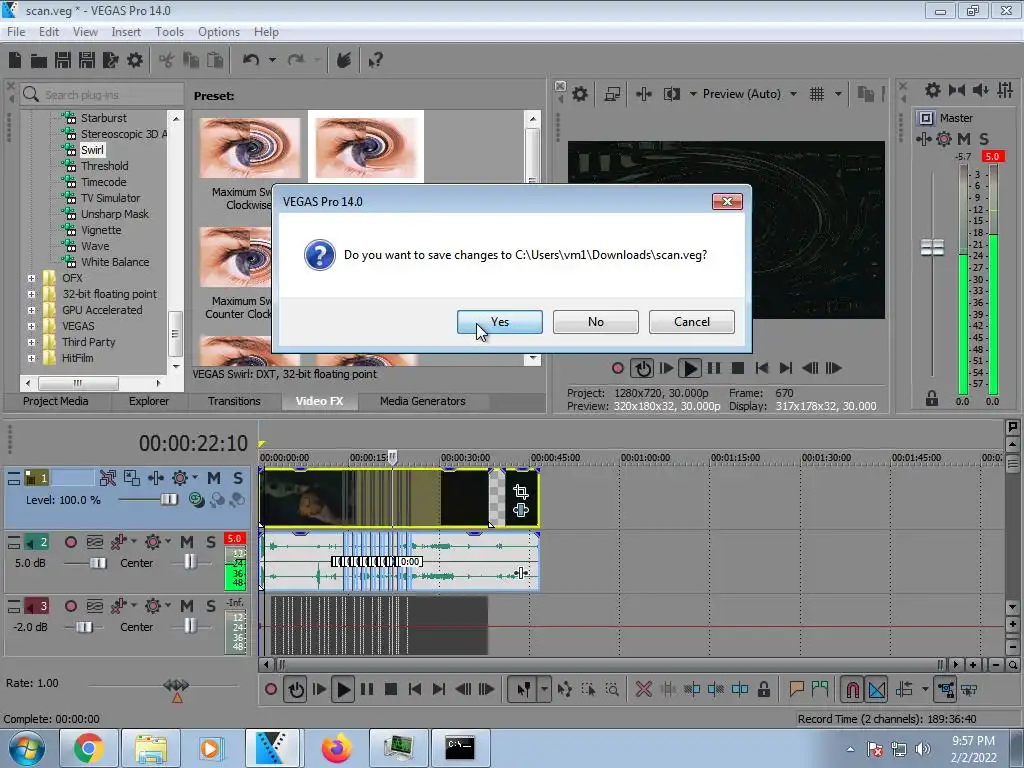
Task: Mute the Master bus
Action: click(x=963, y=138)
